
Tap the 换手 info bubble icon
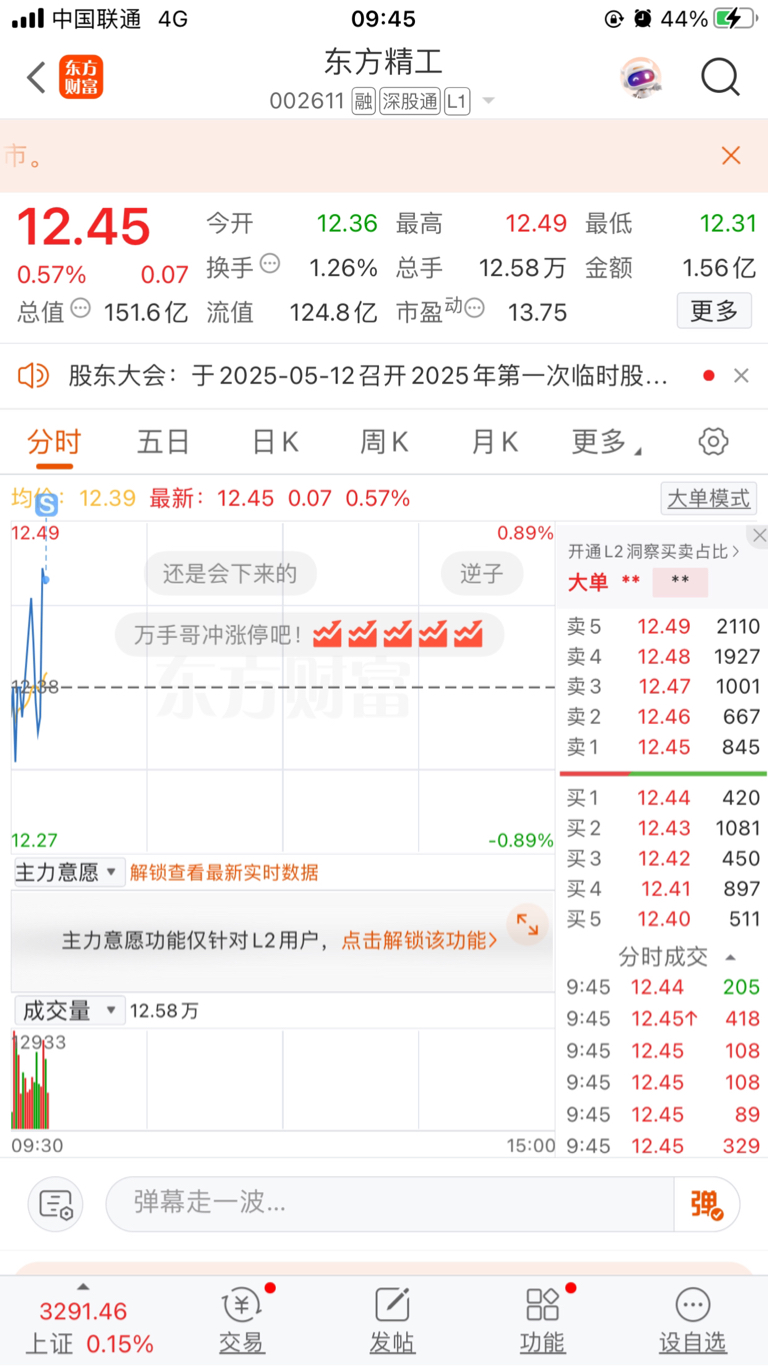[270, 265]
